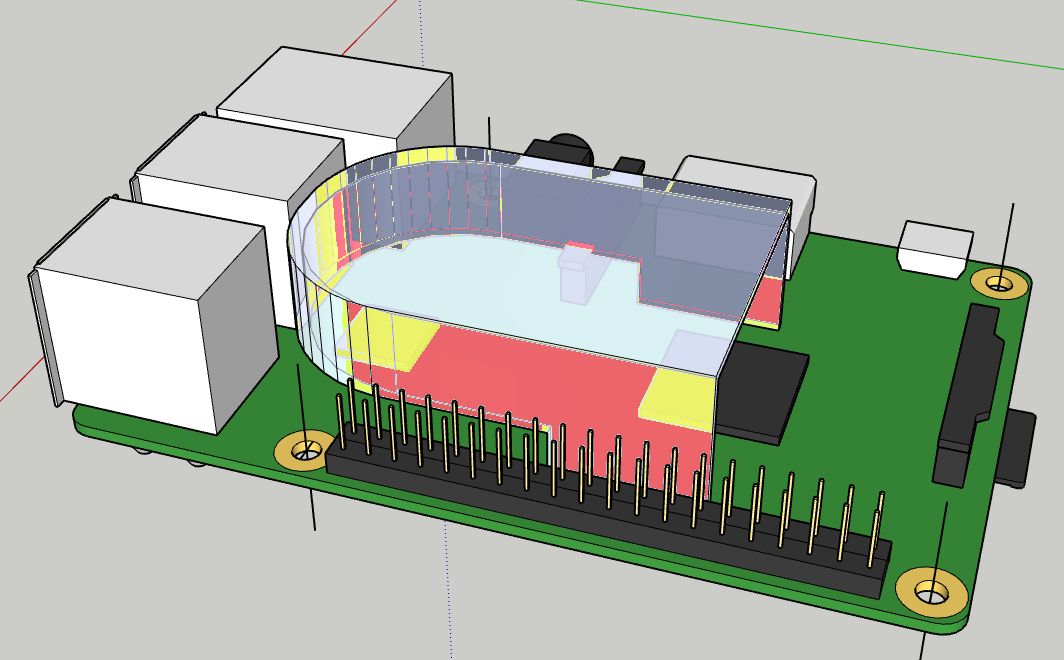The height and width of the screenshot is (660, 1064).
Task: Click gold mounting hole at board's front-right corner
Action: [x=931, y=592]
